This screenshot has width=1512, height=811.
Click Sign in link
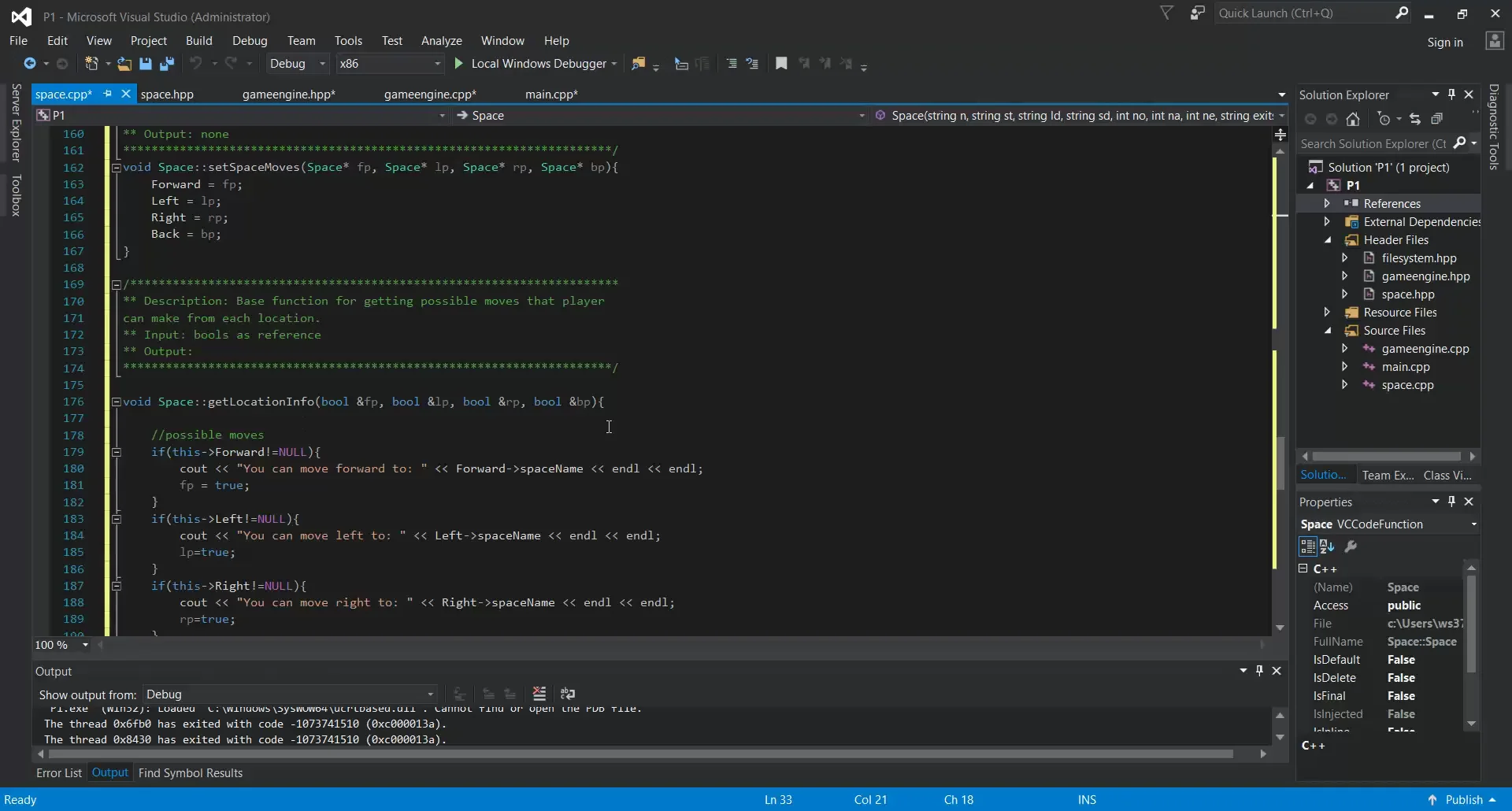tap(1445, 43)
